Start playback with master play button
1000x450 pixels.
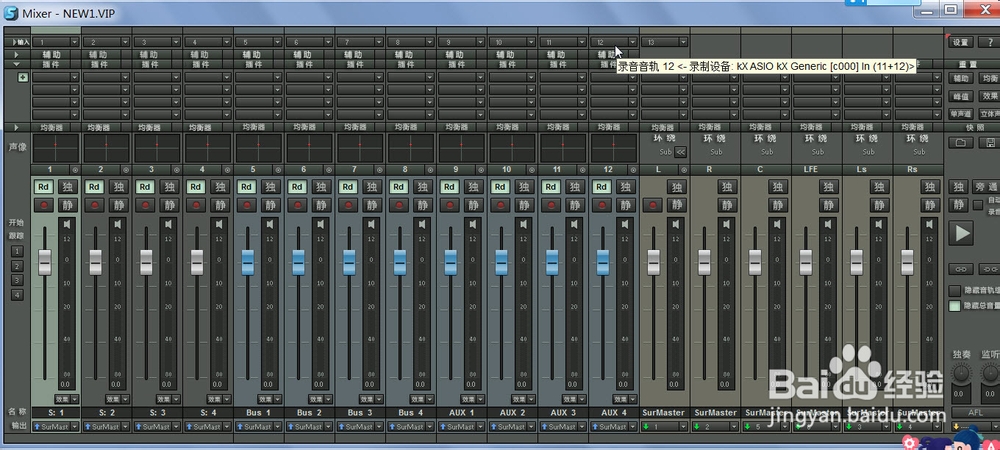click(961, 233)
